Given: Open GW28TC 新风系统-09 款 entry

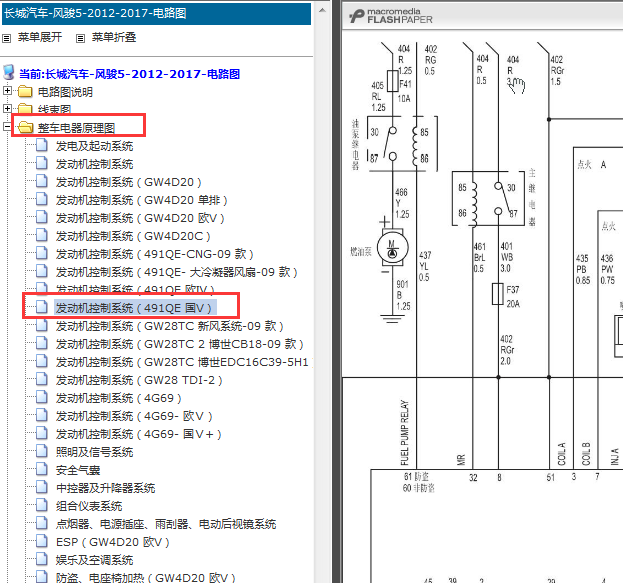Looking at the screenshot, I should point(170,326).
